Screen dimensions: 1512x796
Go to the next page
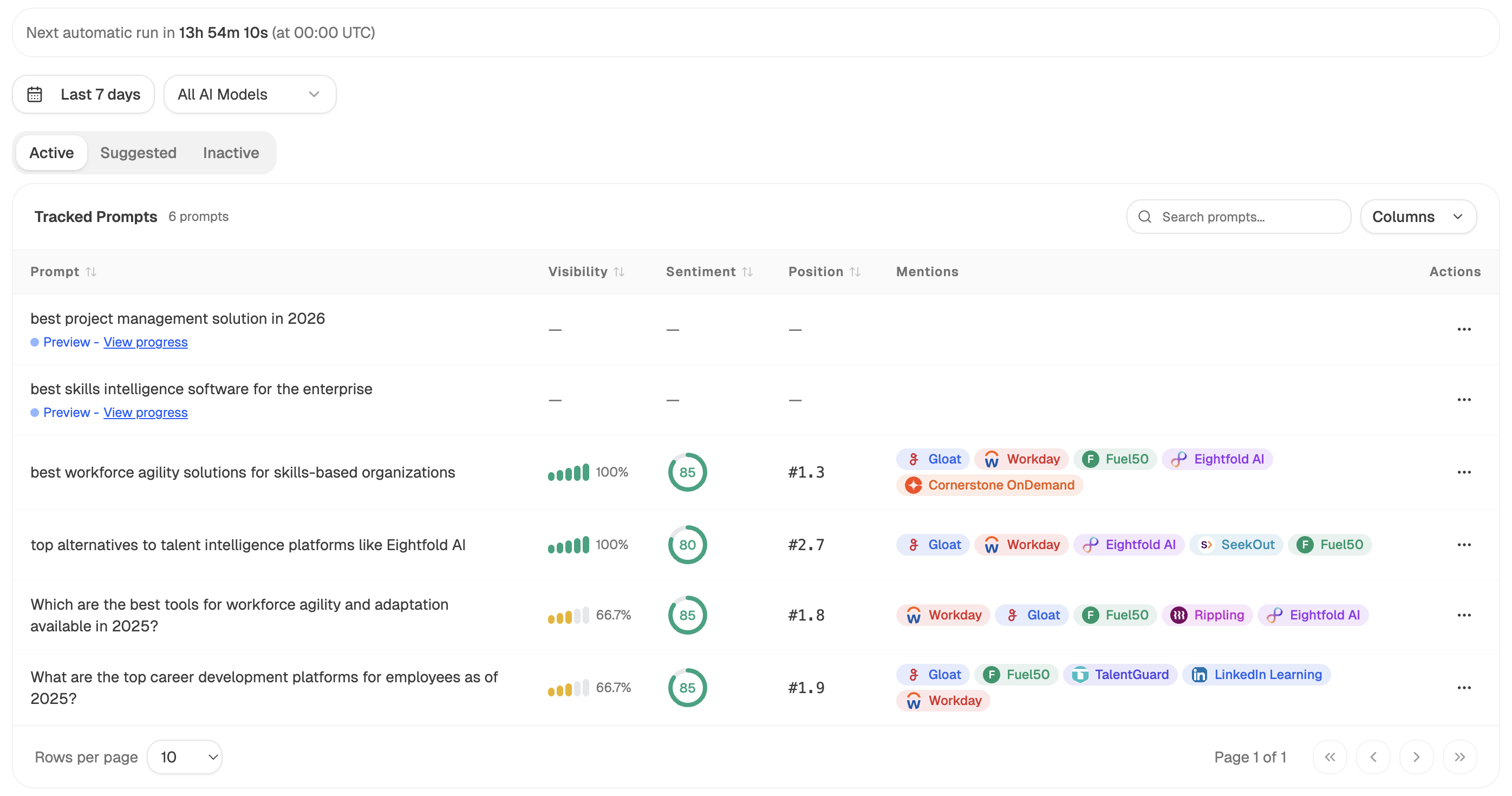tap(1416, 757)
